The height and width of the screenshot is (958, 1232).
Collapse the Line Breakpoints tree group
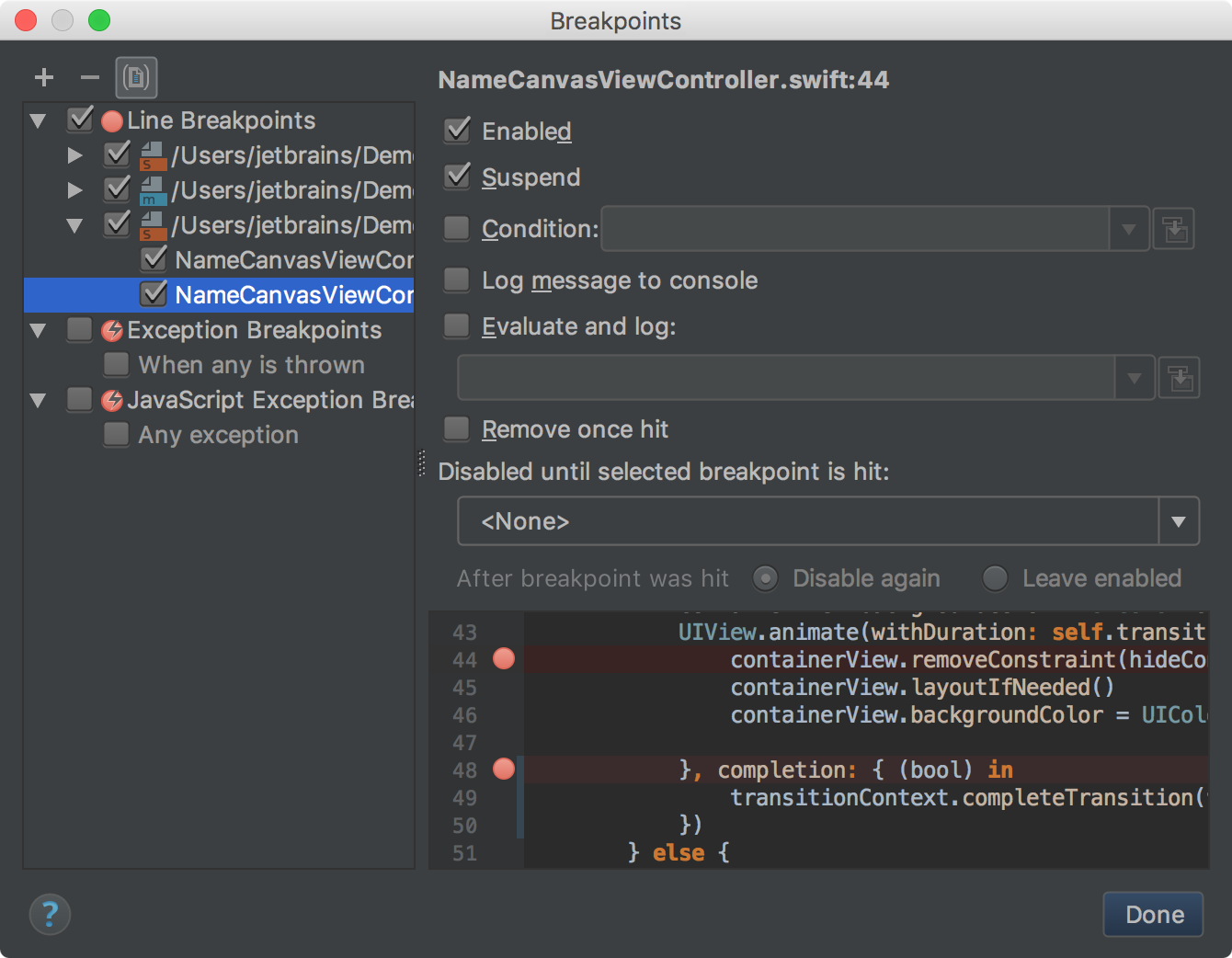click(38, 120)
